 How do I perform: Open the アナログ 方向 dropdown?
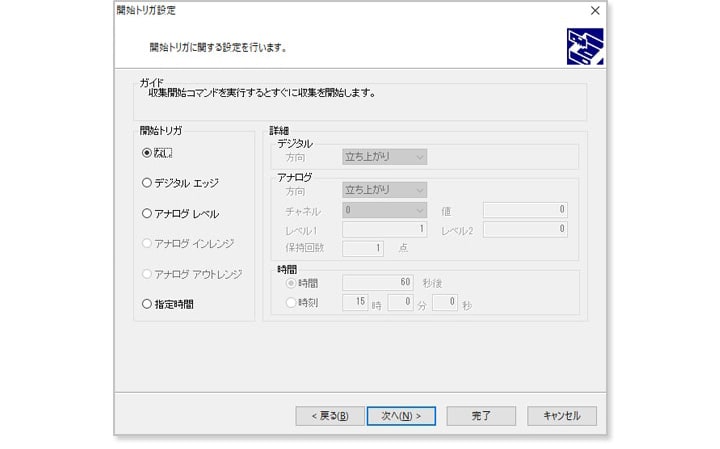pyautogui.click(x=385, y=190)
